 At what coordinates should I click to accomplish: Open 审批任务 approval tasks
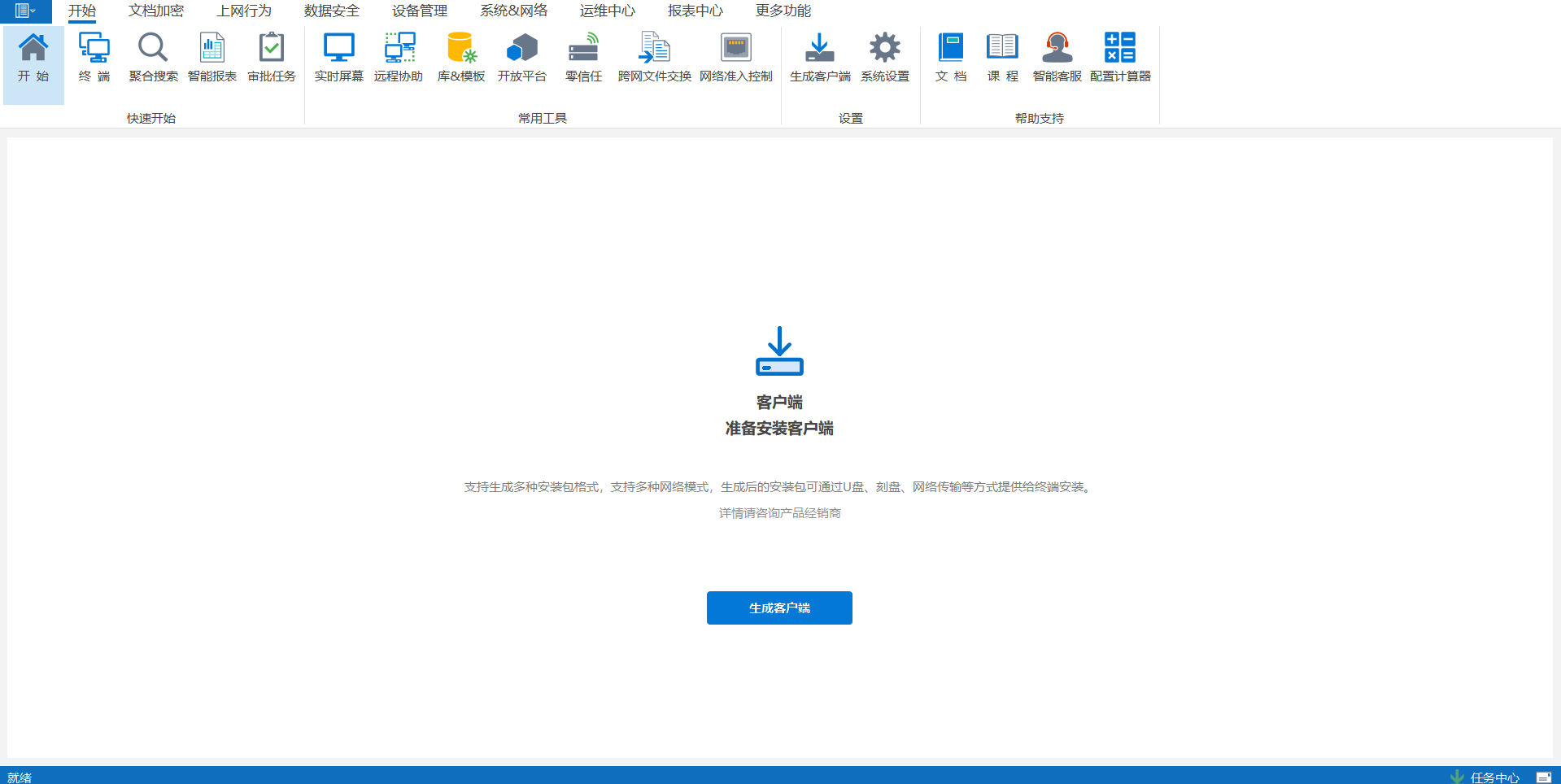tap(272, 57)
